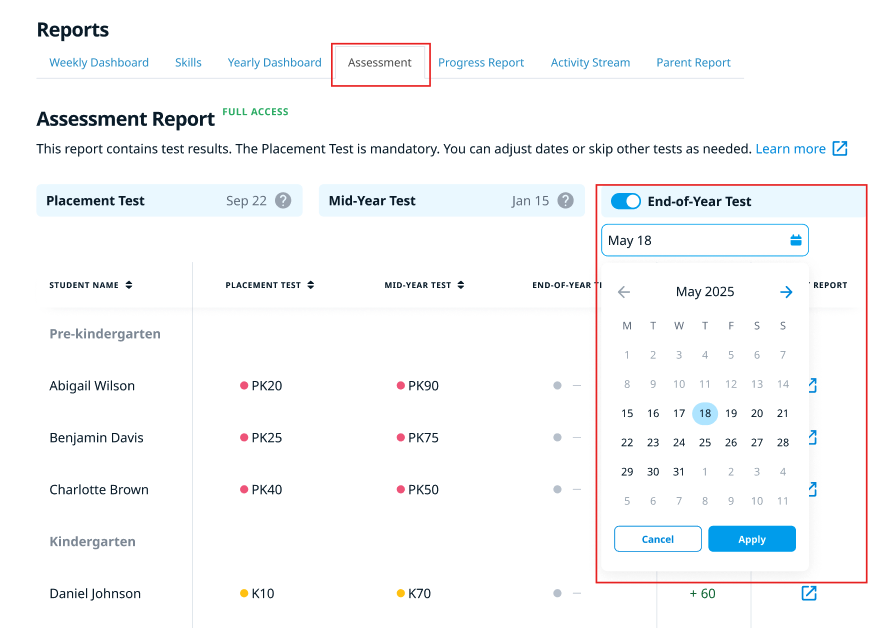This screenshot has height=628, width=889.
Task: Sort by Placement Test column arrows
Action: [311, 285]
